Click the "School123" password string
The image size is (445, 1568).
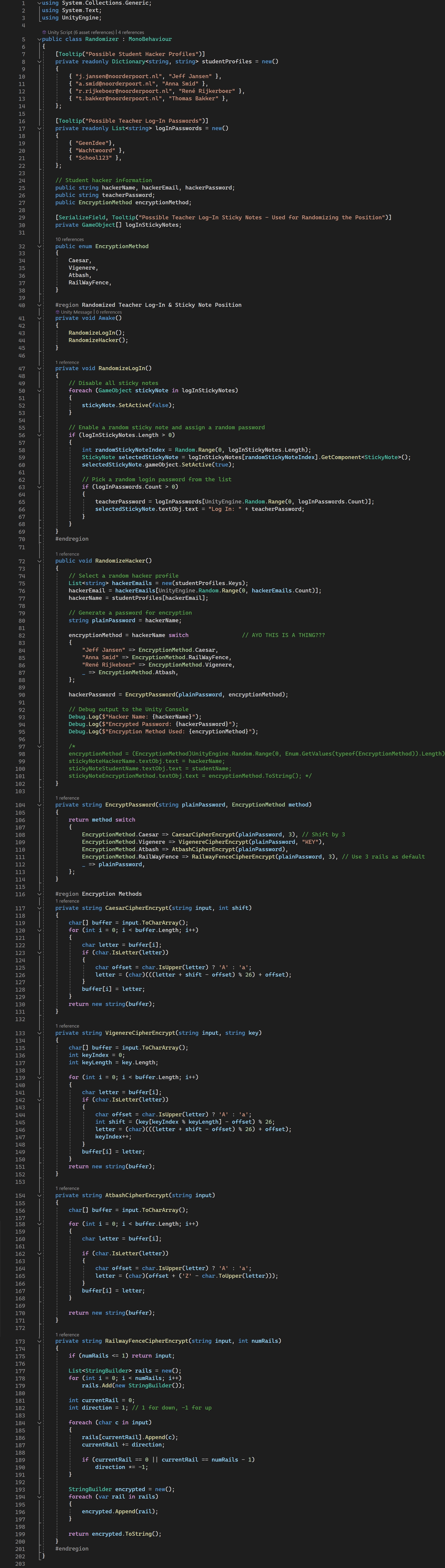[94, 158]
